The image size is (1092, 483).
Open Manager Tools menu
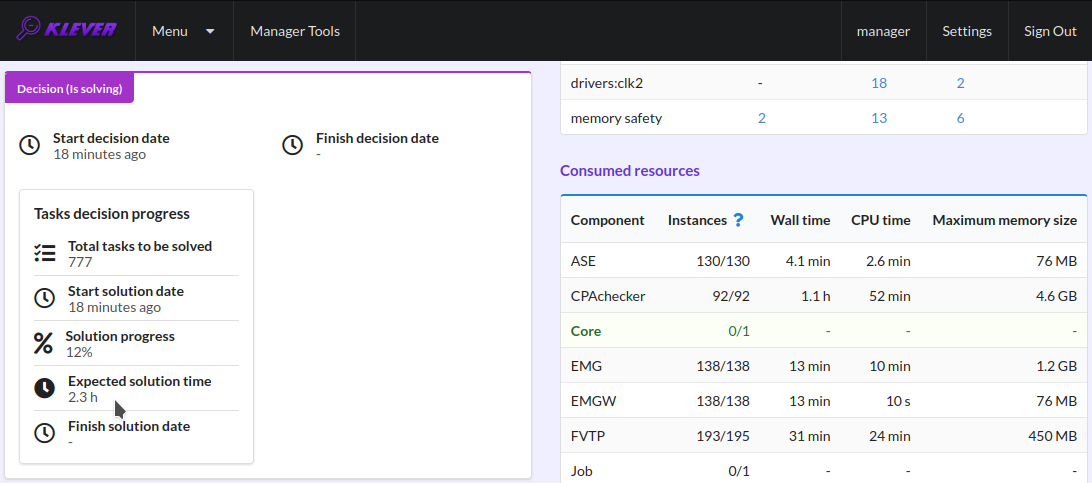tap(295, 31)
